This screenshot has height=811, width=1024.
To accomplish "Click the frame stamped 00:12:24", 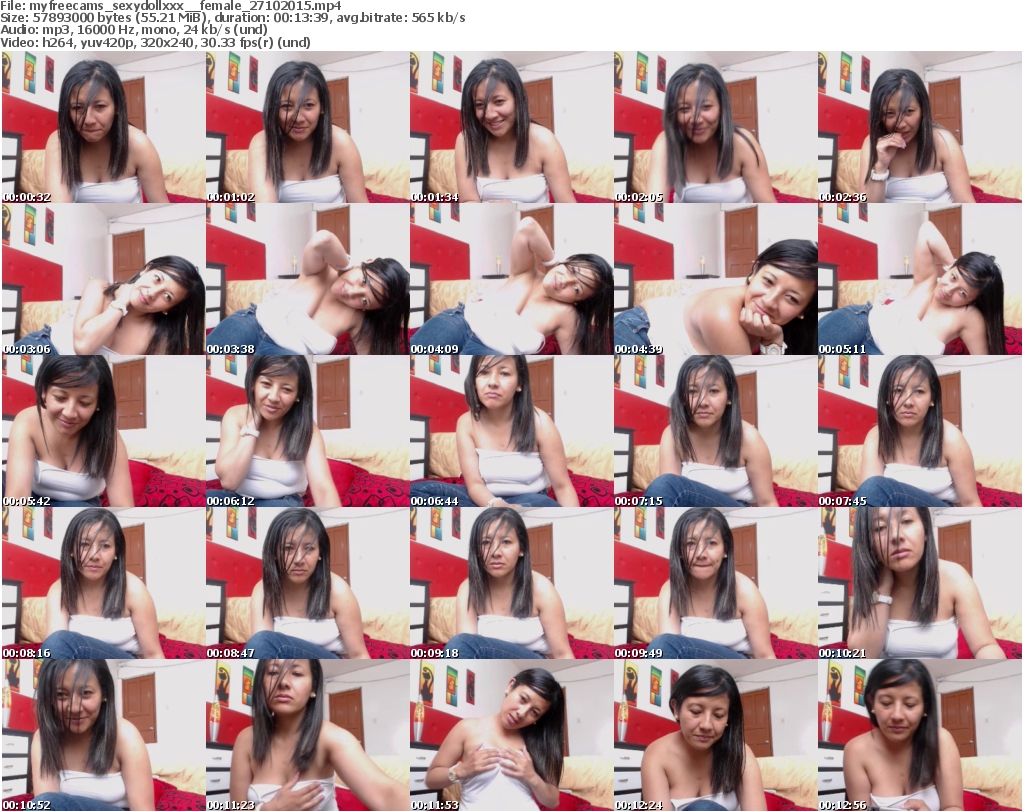I will (x=715, y=735).
